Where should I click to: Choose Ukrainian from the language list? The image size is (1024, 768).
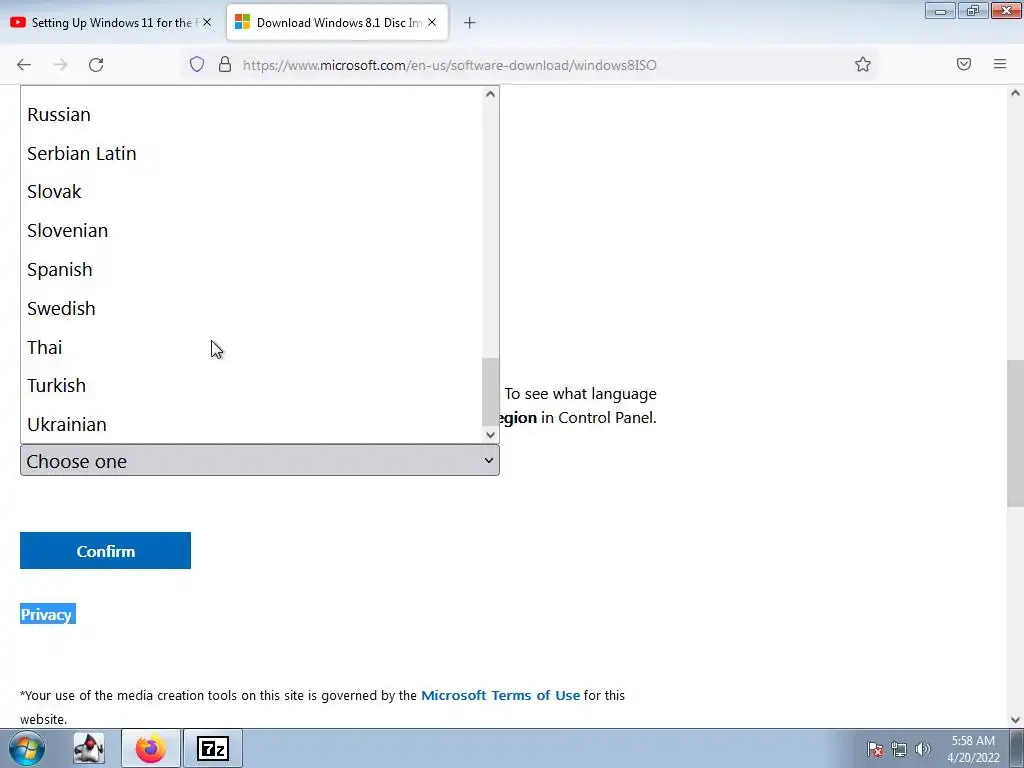pos(251,424)
